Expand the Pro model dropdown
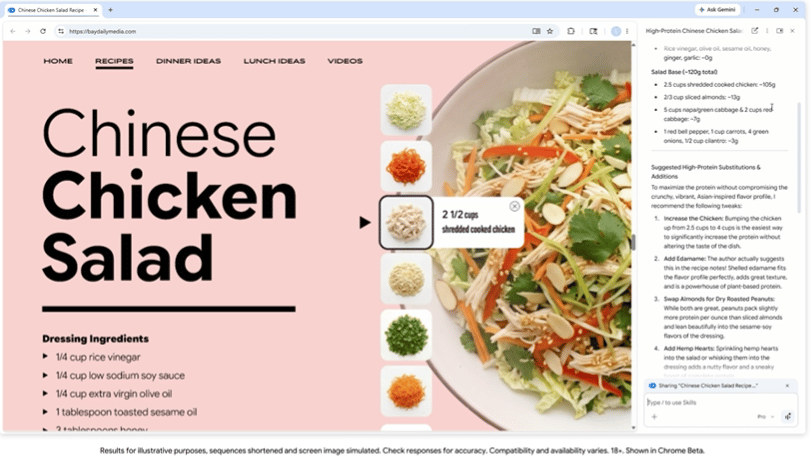 [x=766, y=416]
